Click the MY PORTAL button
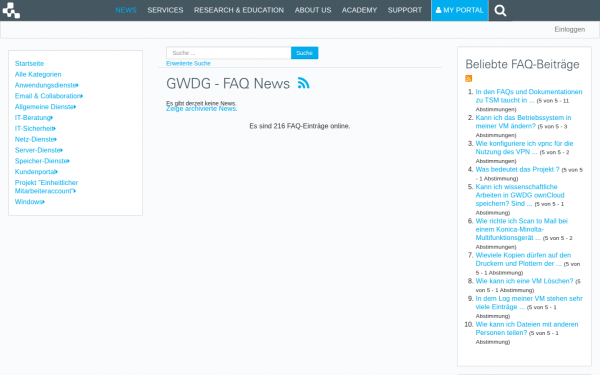The width and height of the screenshot is (600, 375). 460,10
